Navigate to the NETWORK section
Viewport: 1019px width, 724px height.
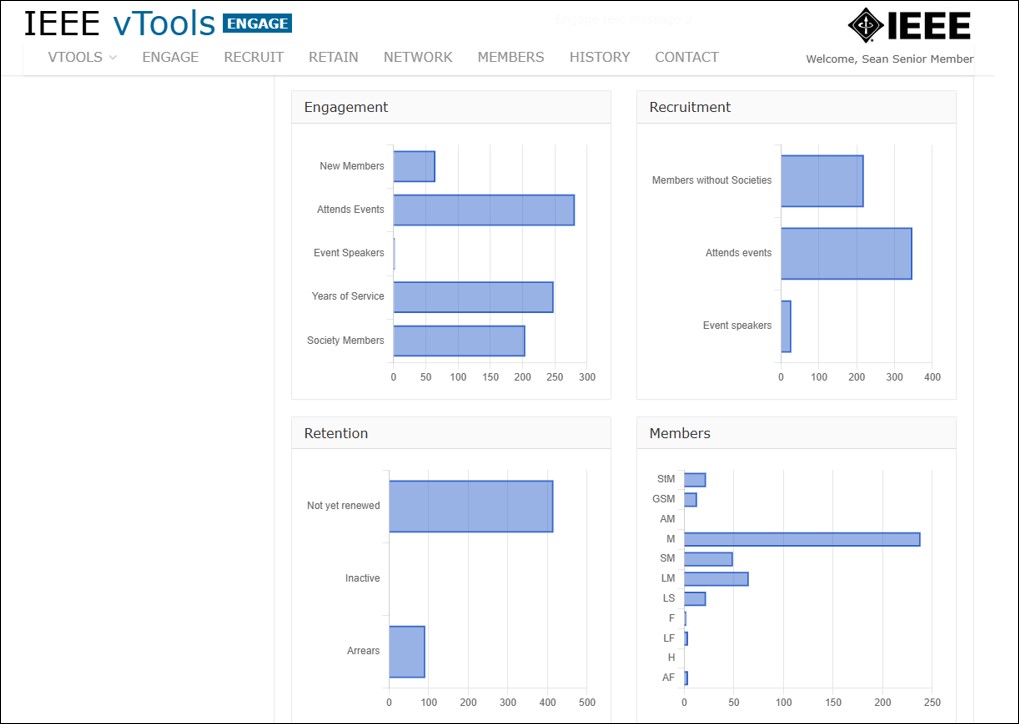[418, 57]
